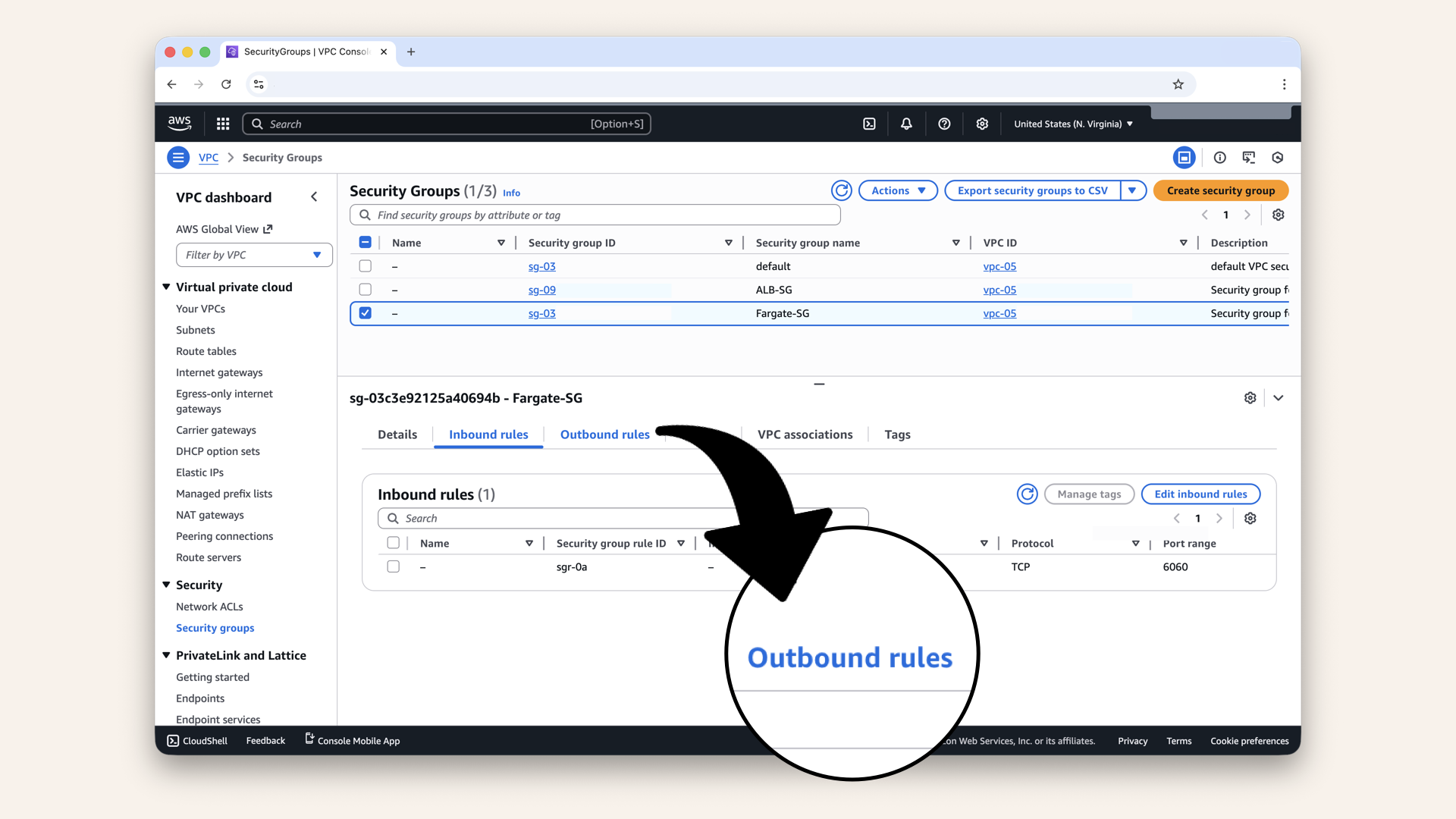The height and width of the screenshot is (819, 1456).
Task: Open the AWS services grid menu
Action: (x=222, y=123)
